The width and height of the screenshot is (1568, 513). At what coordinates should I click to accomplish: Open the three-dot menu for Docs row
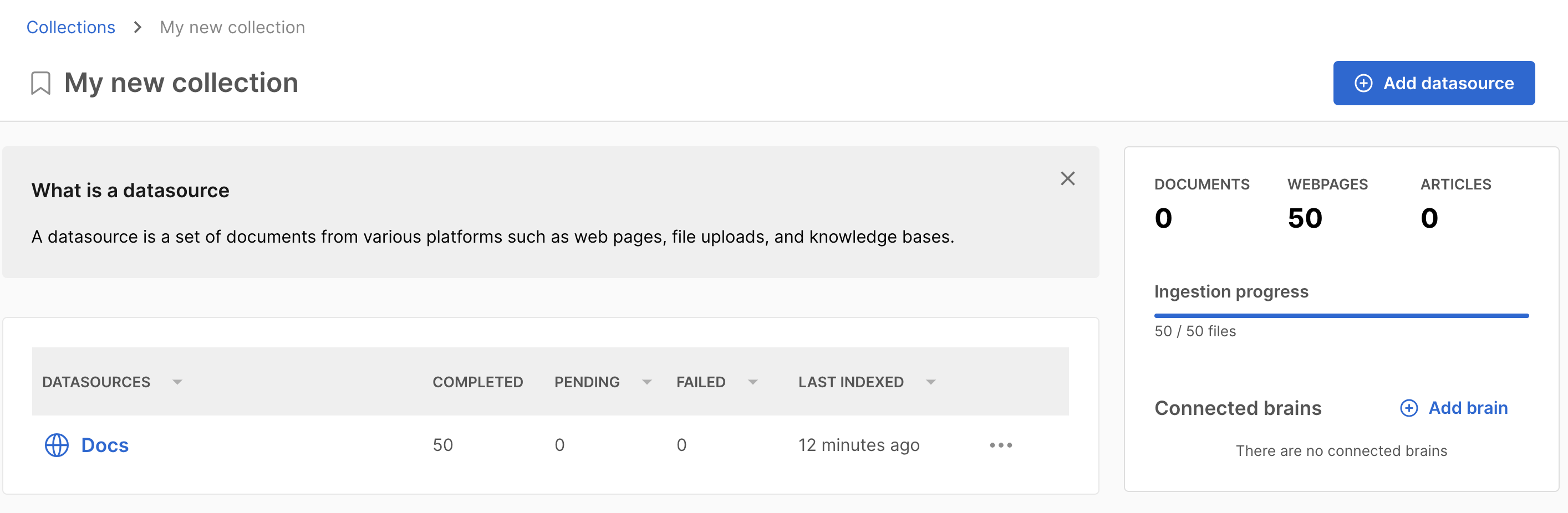pos(1001,445)
